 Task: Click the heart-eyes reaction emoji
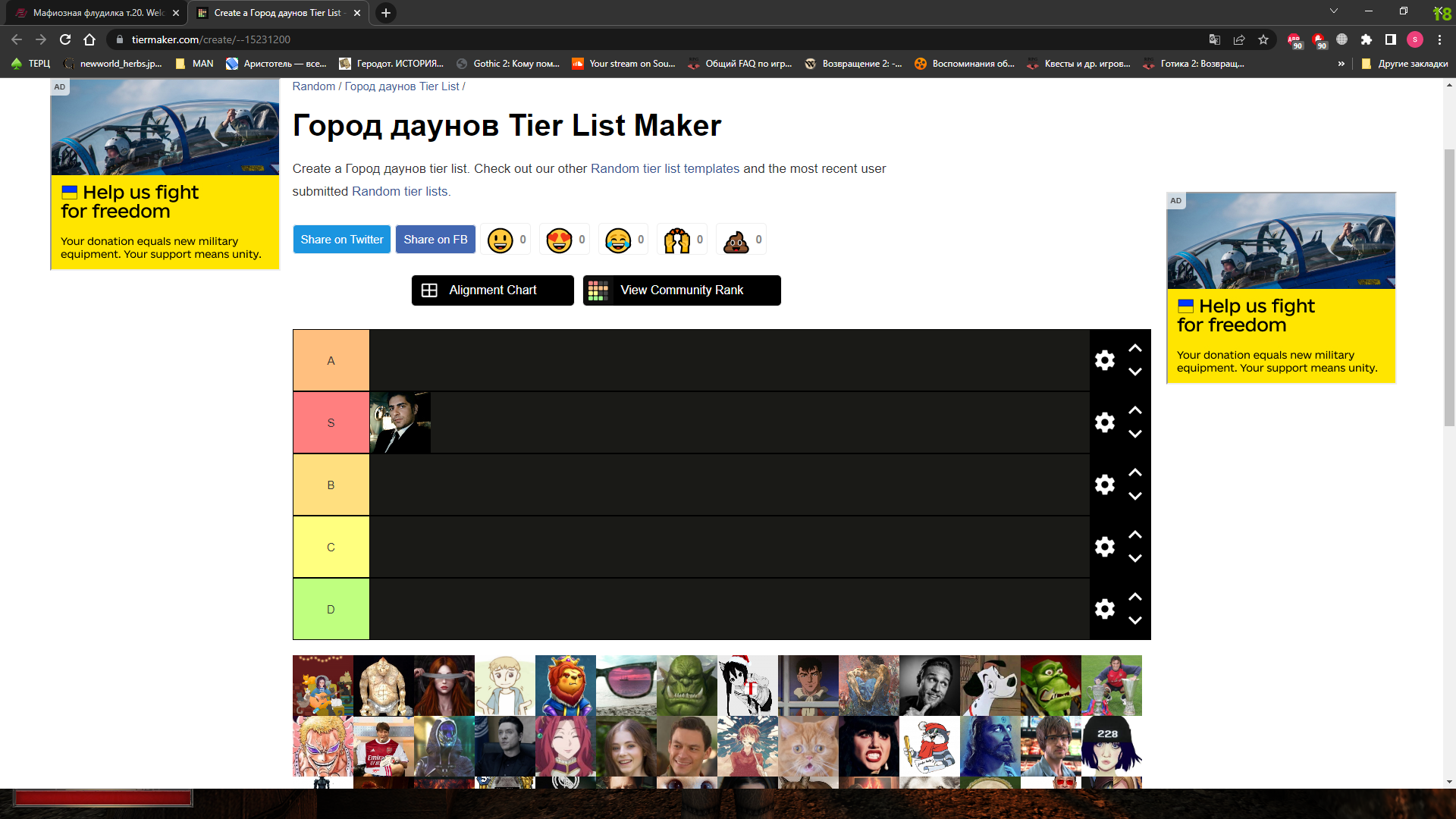coord(560,239)
